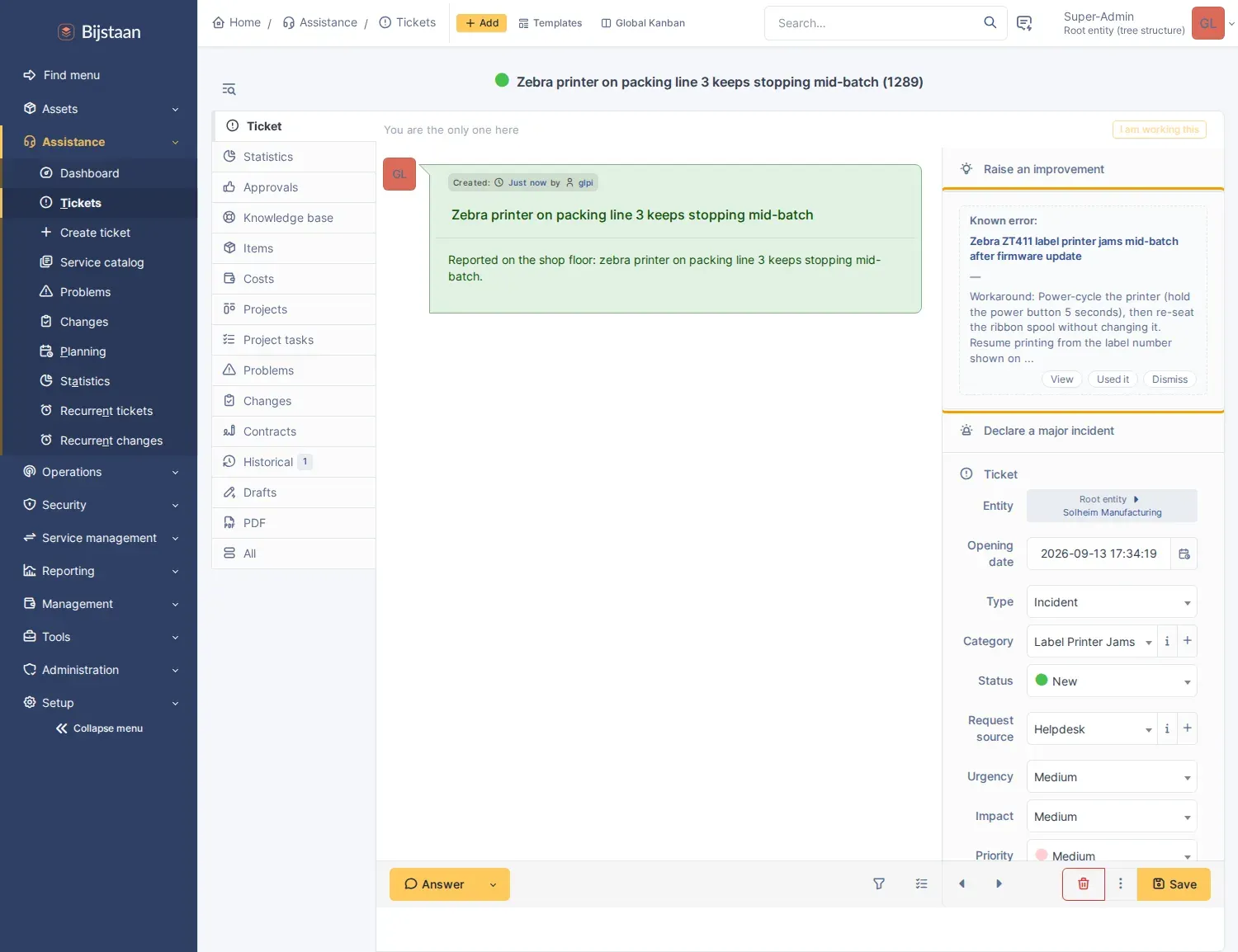Open Global Kanban link
This screenshot has height=952, width=1238.
tap(643, 23)
